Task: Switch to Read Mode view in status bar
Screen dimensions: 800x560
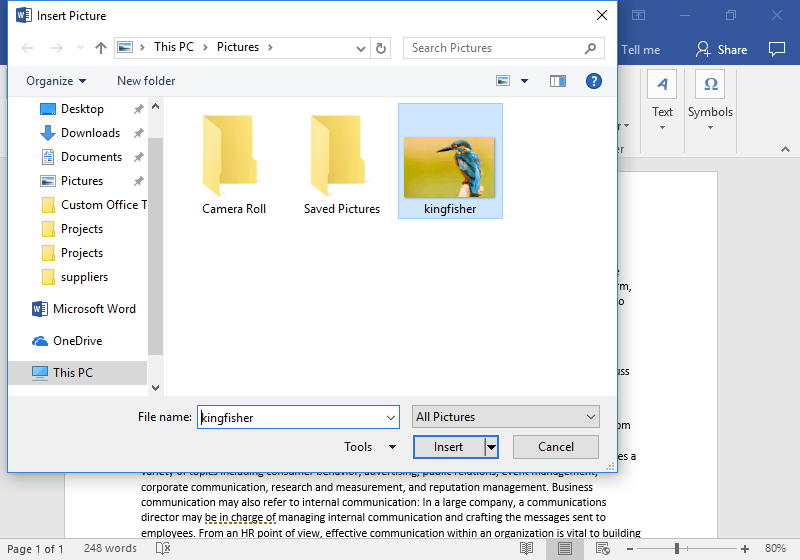Action: pyautogui.click(x=526, y=549)
